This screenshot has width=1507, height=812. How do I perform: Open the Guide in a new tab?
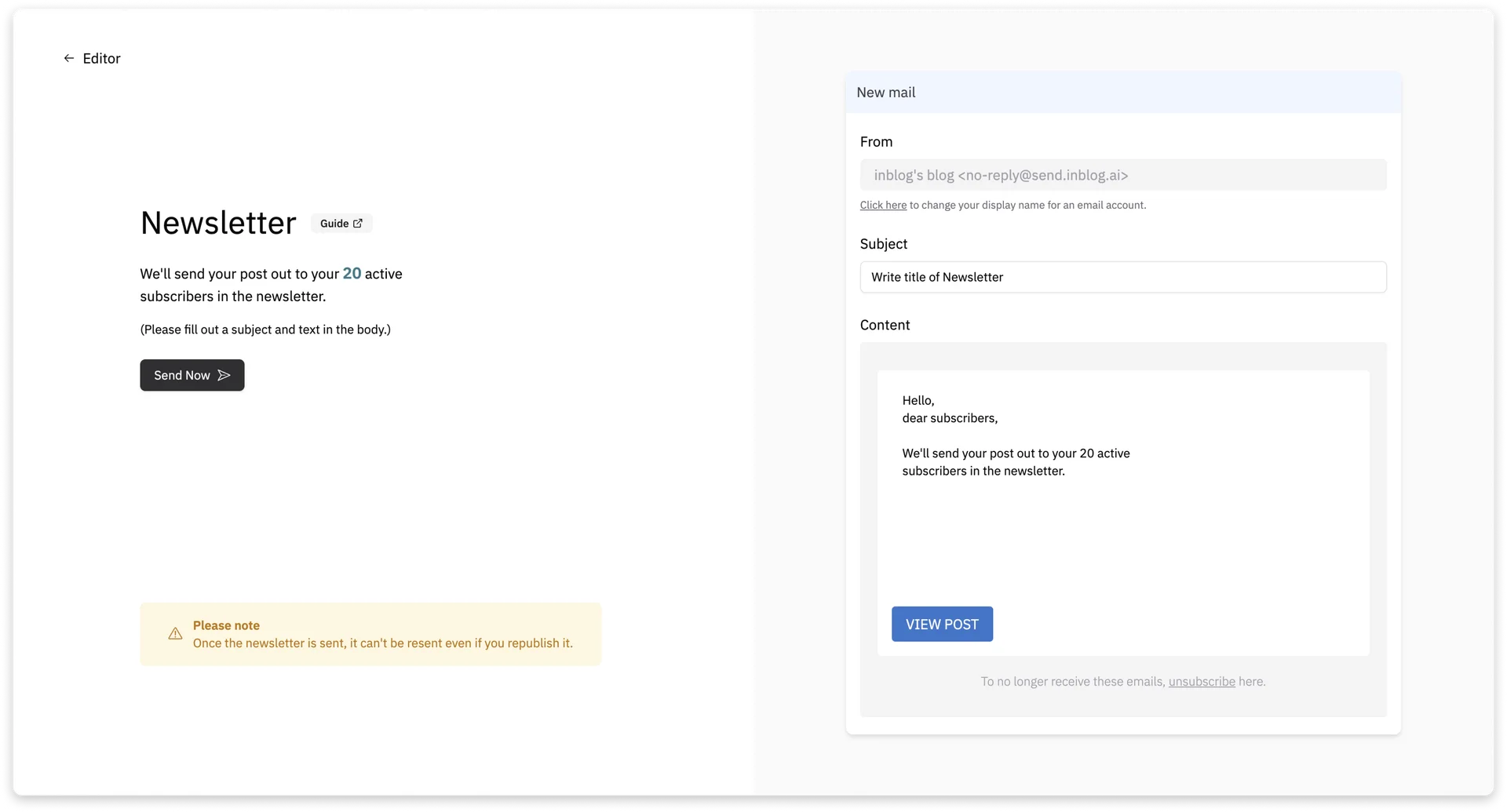tap(341, 224)
